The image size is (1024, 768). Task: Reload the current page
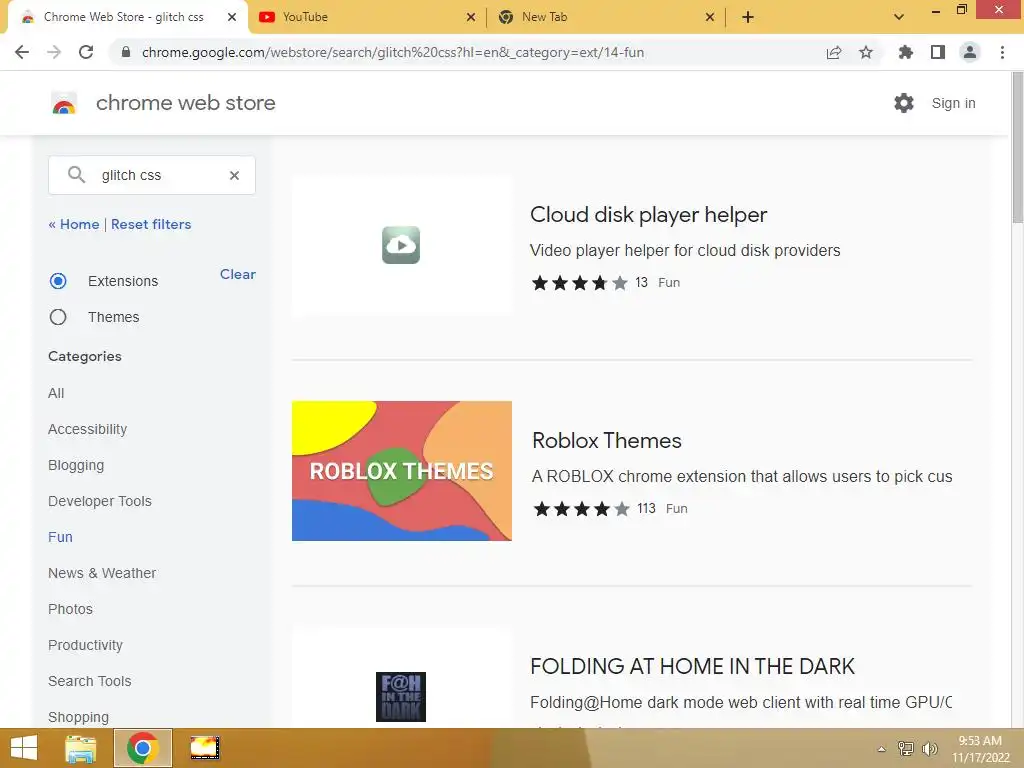click(x=86, y=52)
